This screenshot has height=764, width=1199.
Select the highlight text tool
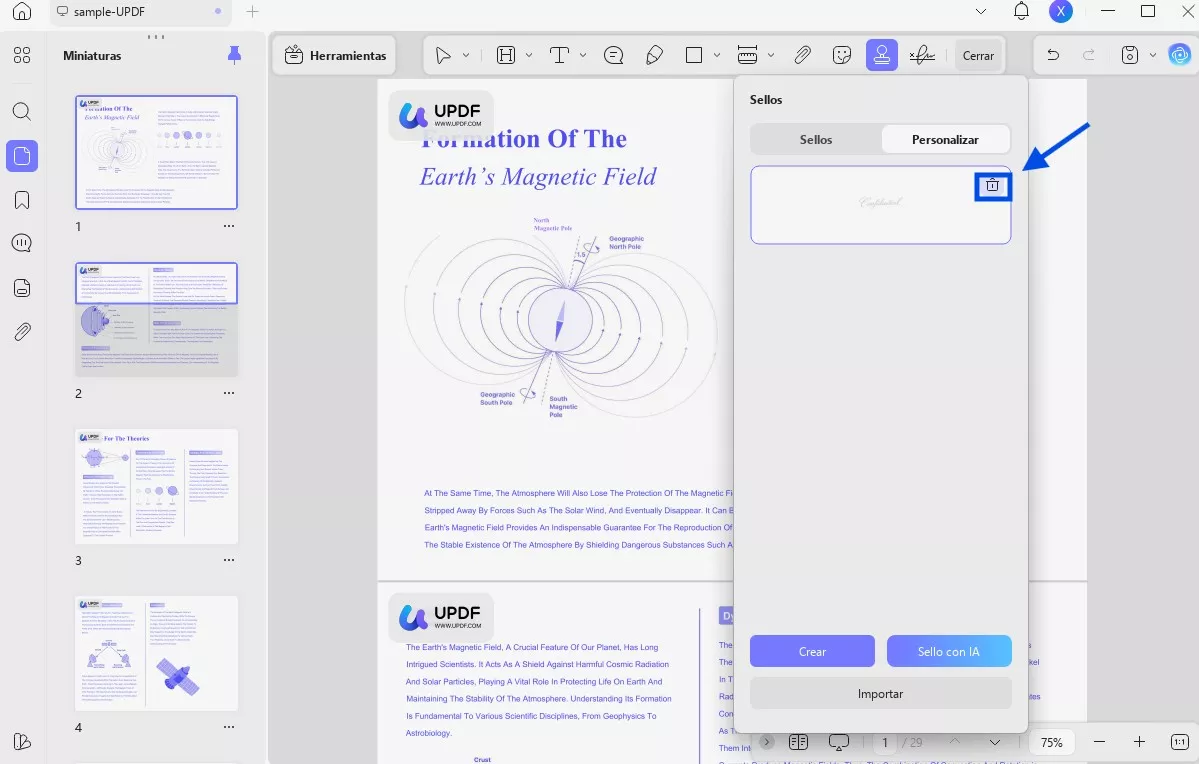click(x=505, y=55)
